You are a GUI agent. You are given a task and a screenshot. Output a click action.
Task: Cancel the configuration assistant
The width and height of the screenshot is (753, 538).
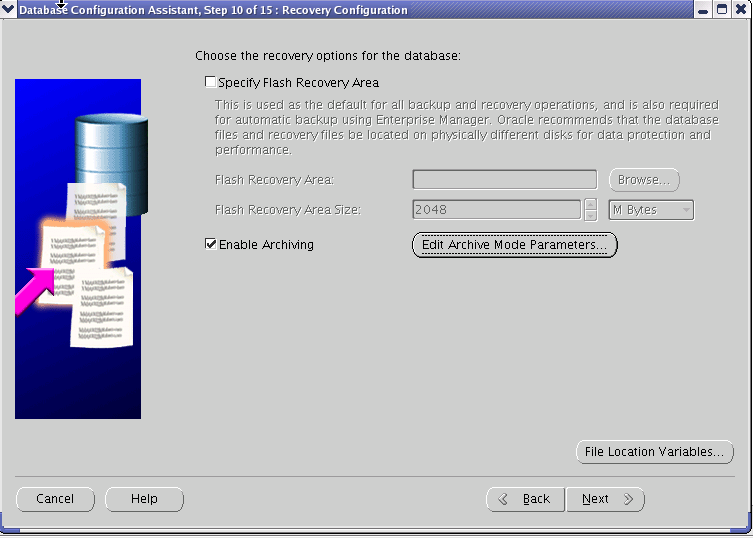[x=55, y=499]
